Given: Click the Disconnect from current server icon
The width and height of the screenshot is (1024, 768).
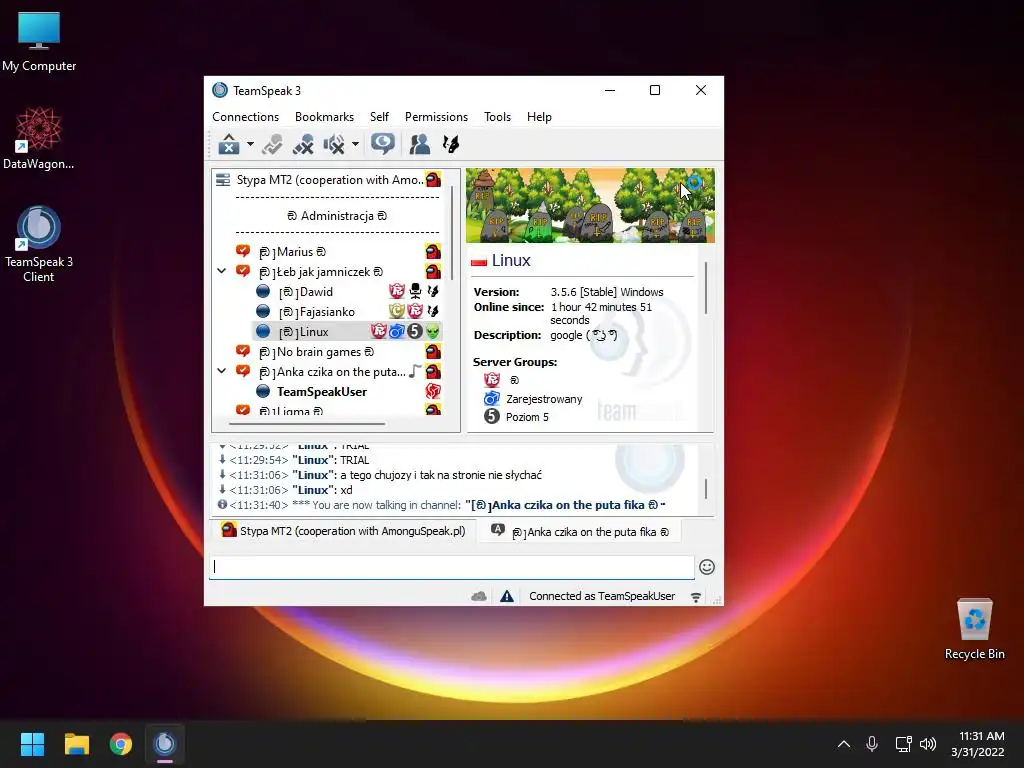Looking at the screenshot, I should point(272,144).
